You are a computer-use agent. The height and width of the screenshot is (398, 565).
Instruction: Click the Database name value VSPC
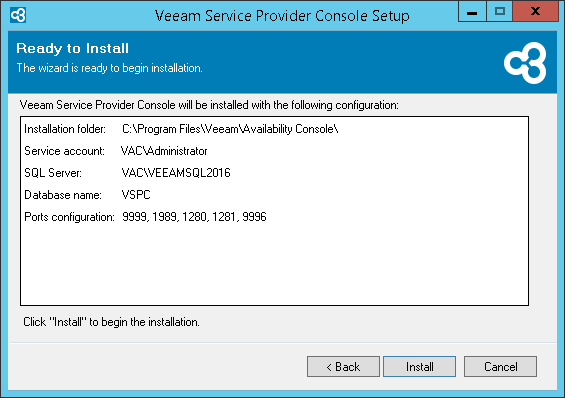(x=136, y=195)
